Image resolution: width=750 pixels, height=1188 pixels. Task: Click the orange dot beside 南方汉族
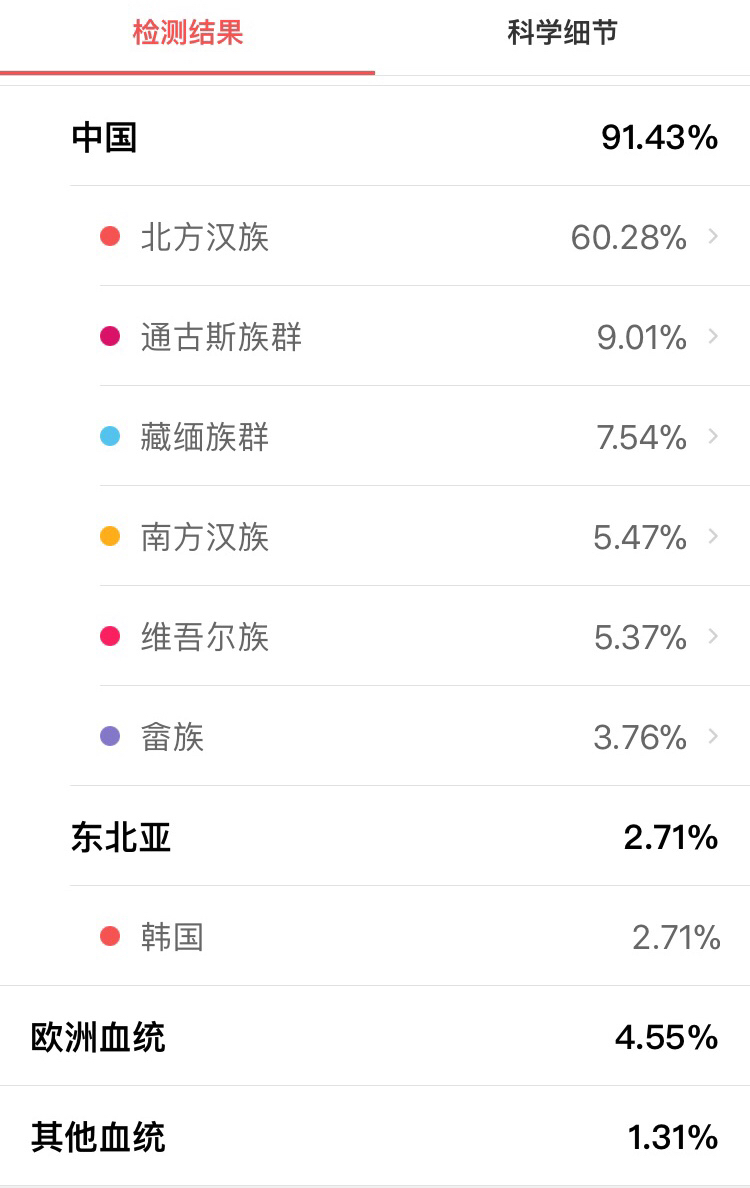click(x=110, y=537)
